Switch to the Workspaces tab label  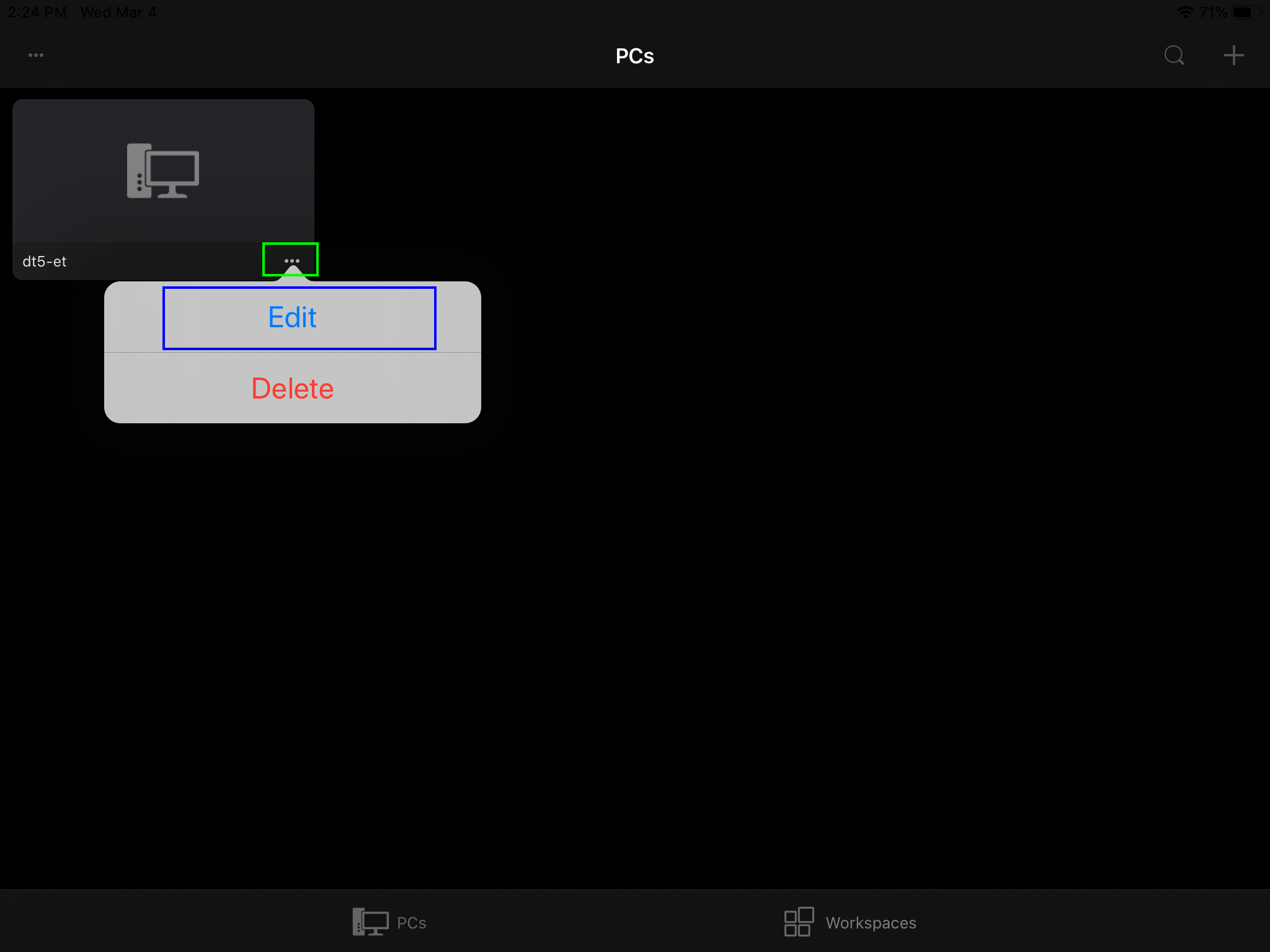[871, 923]
